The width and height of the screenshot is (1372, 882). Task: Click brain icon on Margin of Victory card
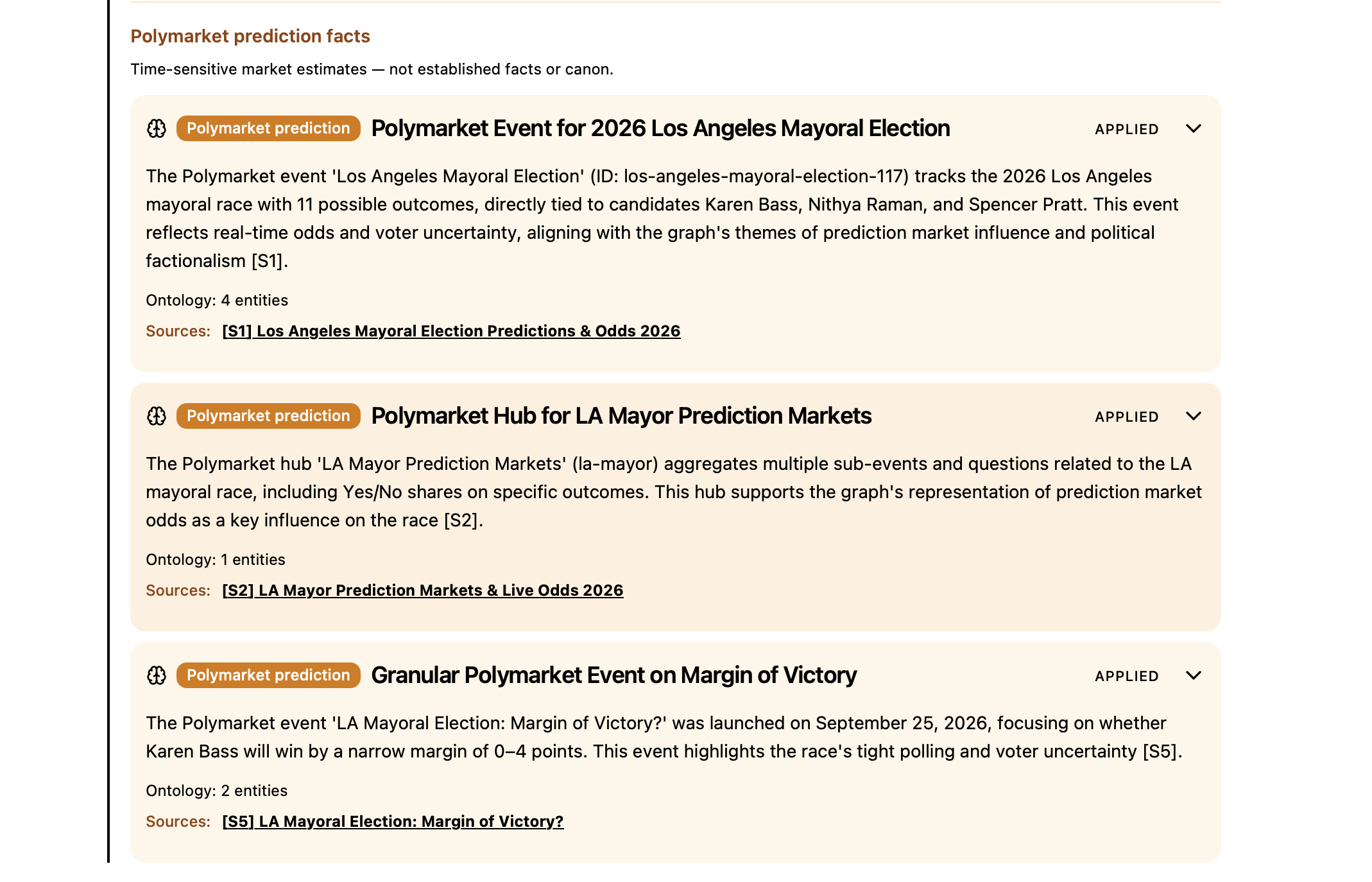pyautogui.click(x=157, y=675)
